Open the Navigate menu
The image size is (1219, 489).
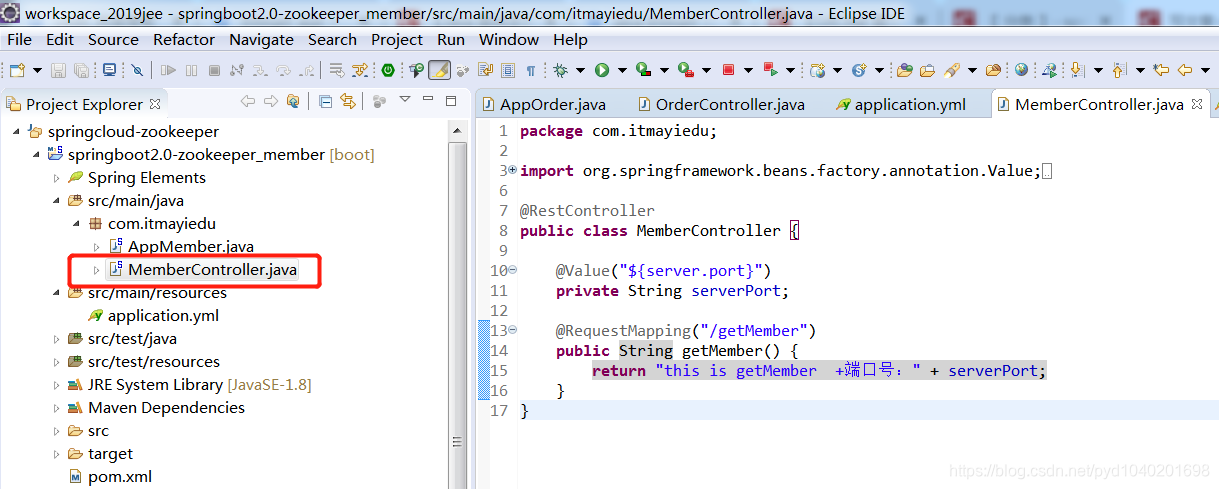[x=261, y=39]
